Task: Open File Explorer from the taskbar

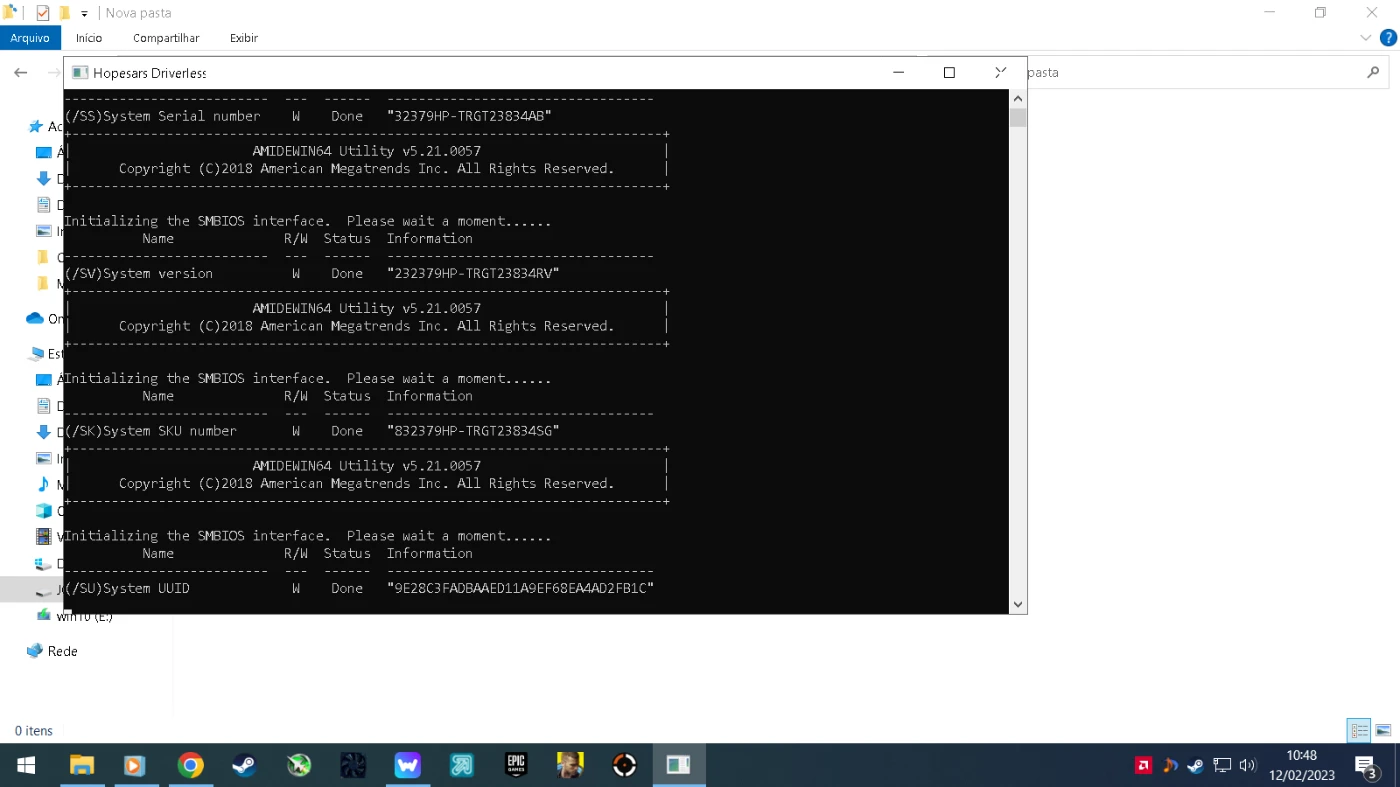Action: [x=81, y=765]
